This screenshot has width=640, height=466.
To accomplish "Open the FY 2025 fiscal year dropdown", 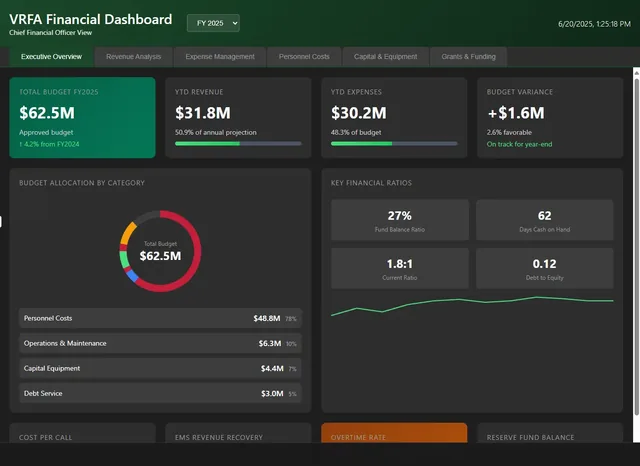I will pyautogui.click(x=213, y=23).
